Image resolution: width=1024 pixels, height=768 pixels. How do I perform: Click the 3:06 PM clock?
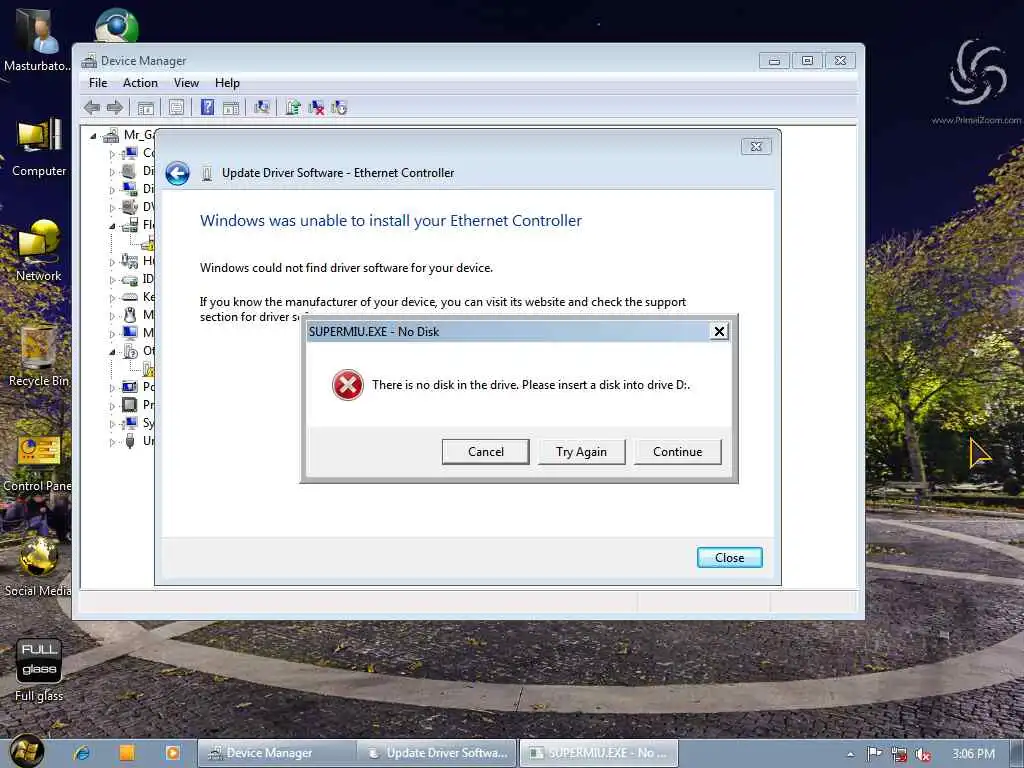[973, 754]
